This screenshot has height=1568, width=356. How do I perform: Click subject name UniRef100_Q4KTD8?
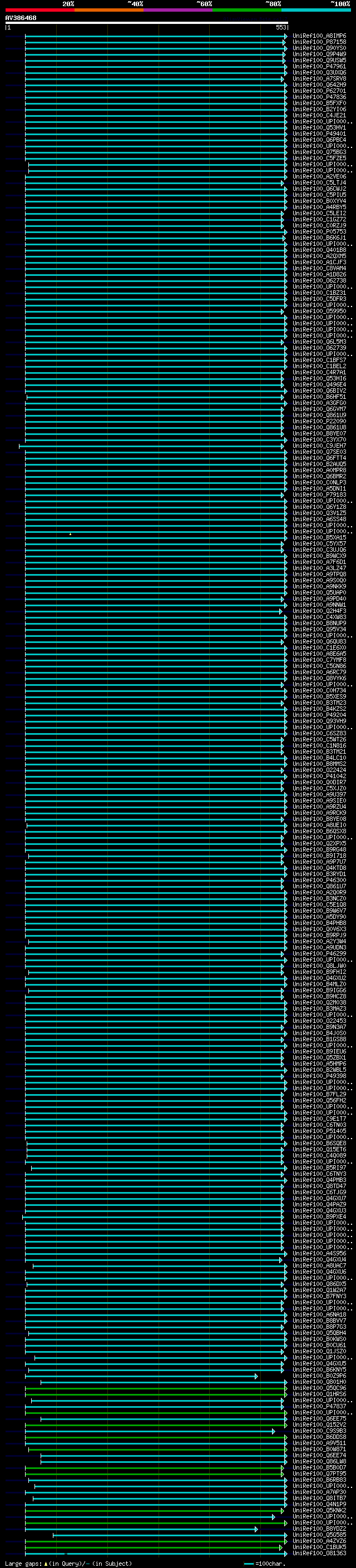point(319,868)
